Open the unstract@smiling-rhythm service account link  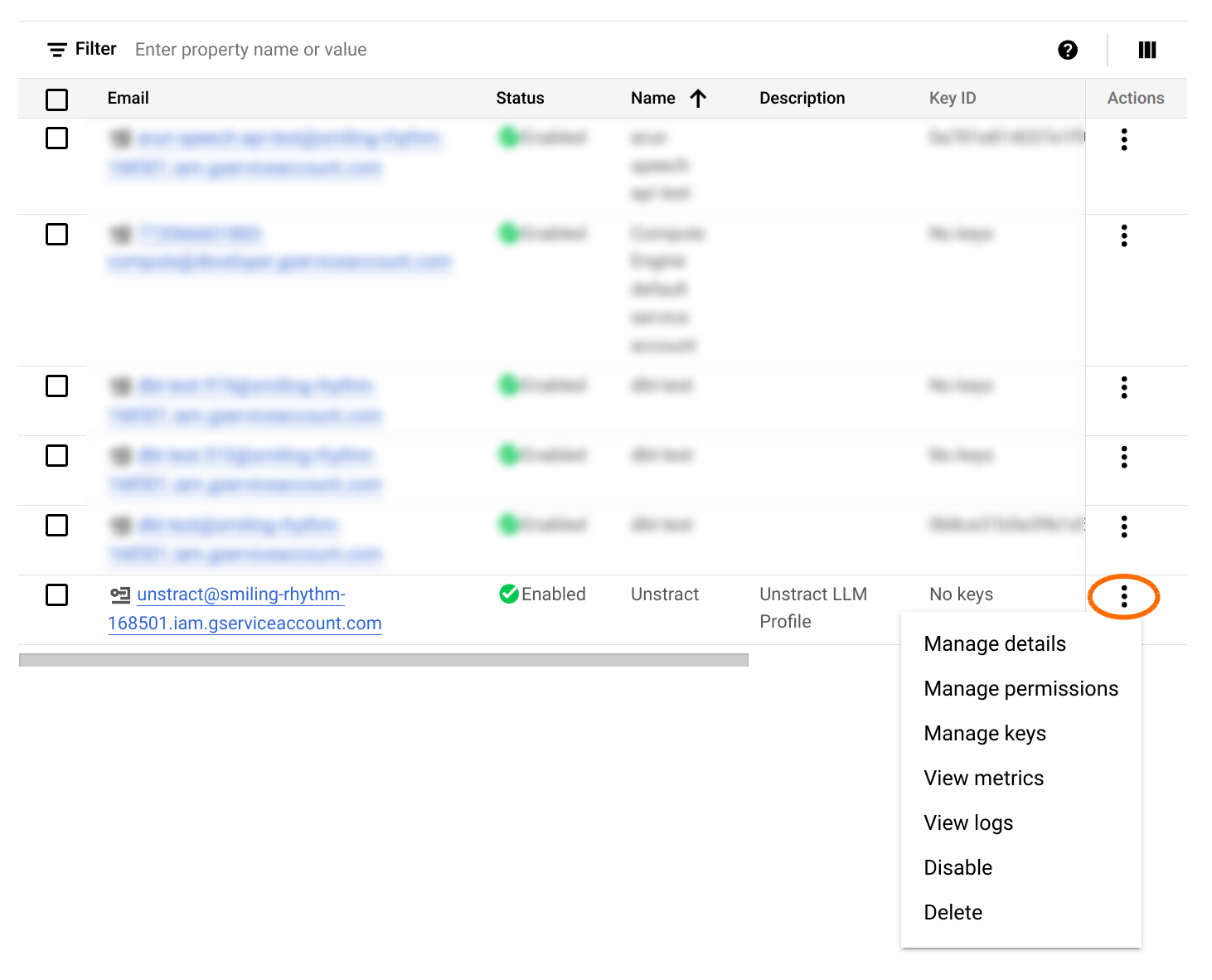(245, 609)
